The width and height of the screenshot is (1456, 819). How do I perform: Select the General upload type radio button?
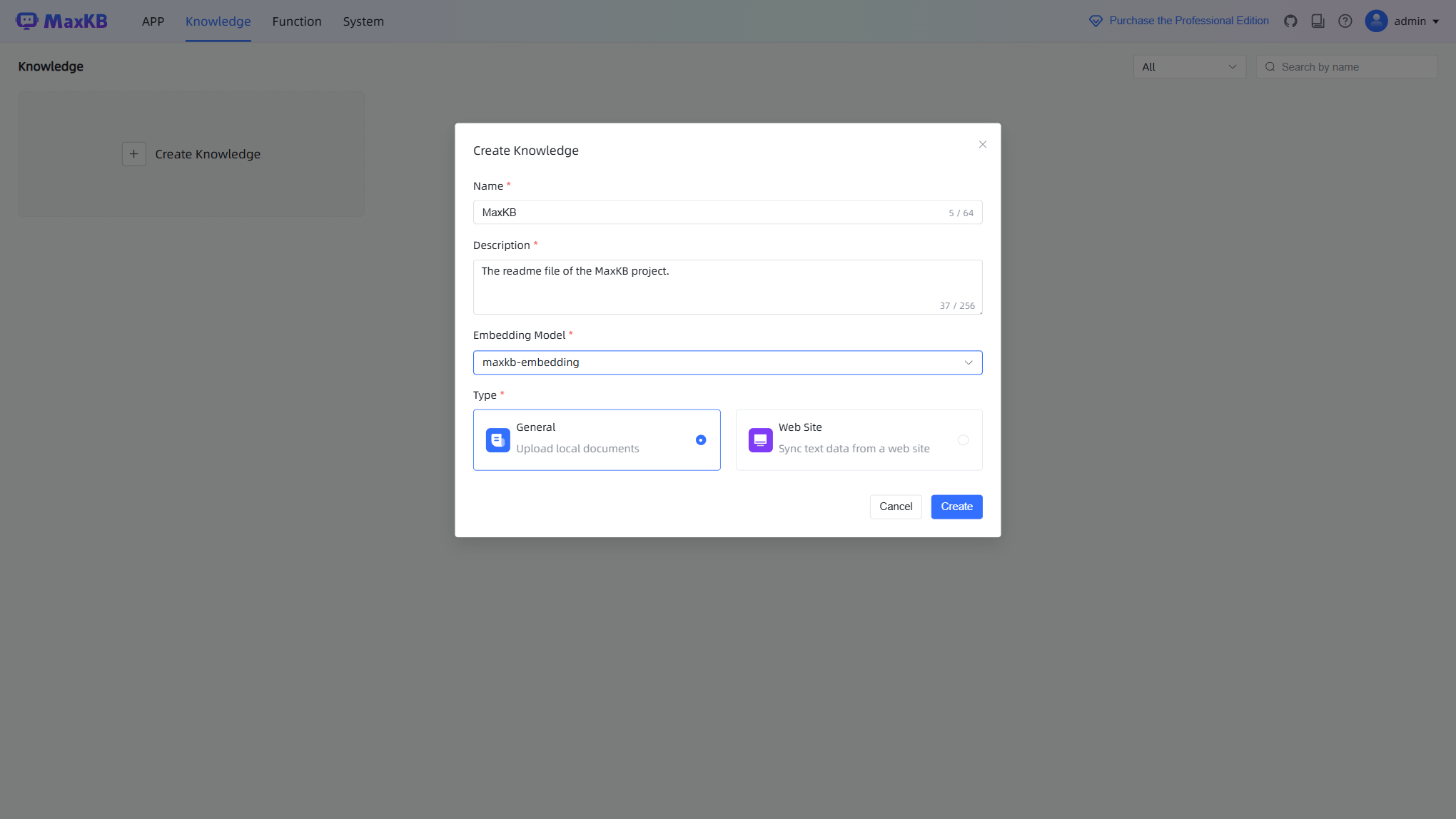(701, 440)
